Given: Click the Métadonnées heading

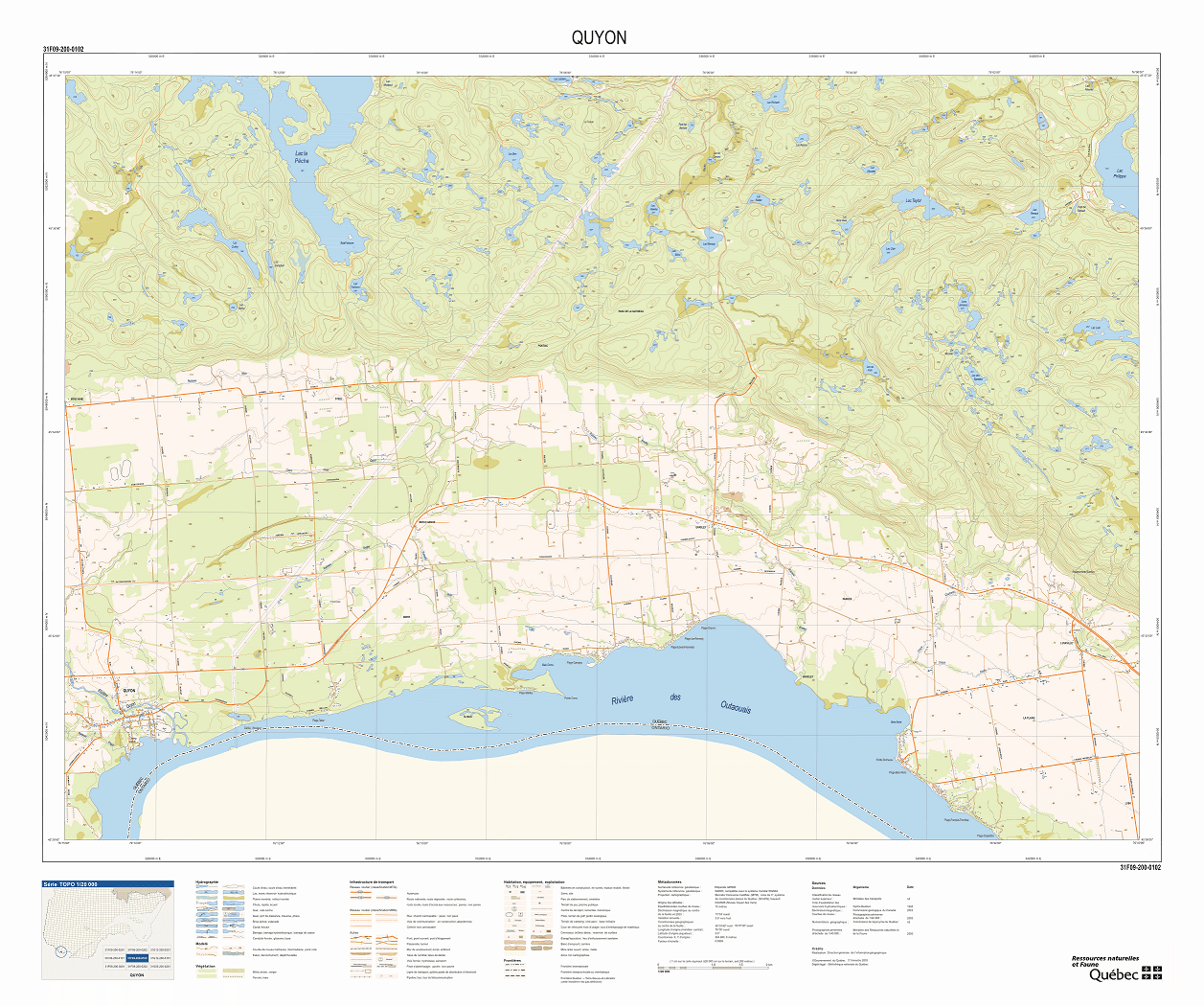Looking at the screenshot, I should click(670, 881).
